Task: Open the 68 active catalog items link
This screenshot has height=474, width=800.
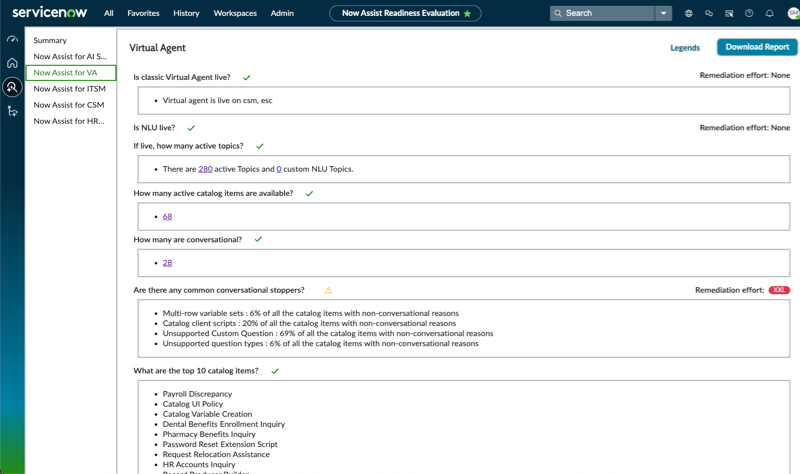Action: (x=167, y=216)
